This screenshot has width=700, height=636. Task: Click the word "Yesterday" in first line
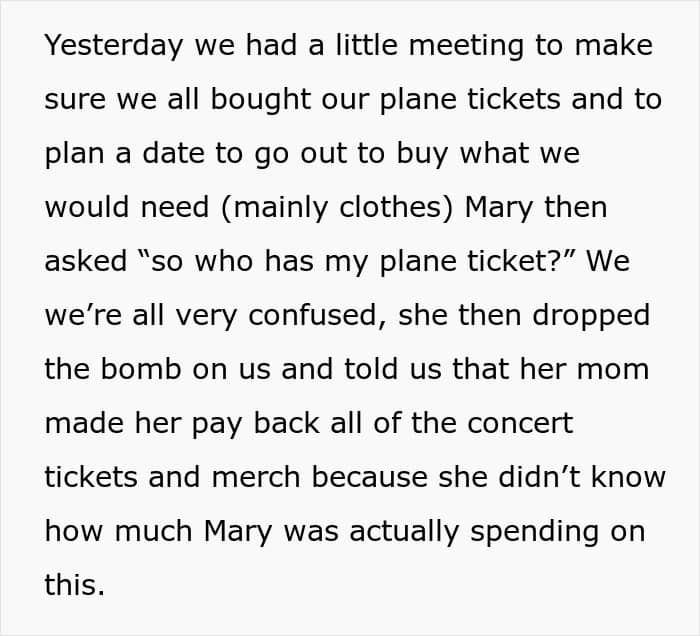[x=114, y=46]
